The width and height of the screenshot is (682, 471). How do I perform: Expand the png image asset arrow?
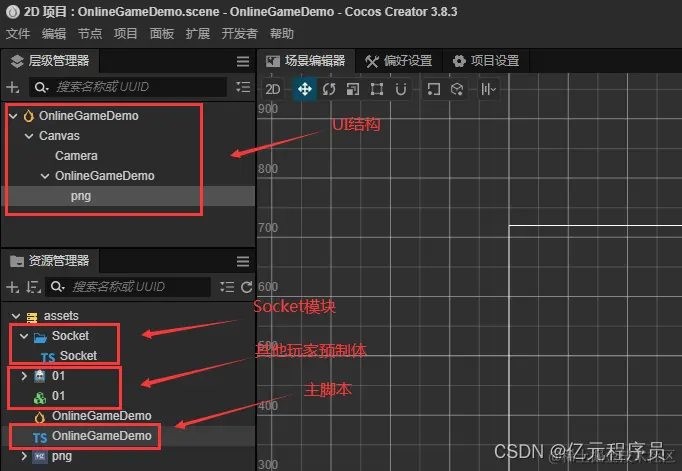[x=24, y=456]
